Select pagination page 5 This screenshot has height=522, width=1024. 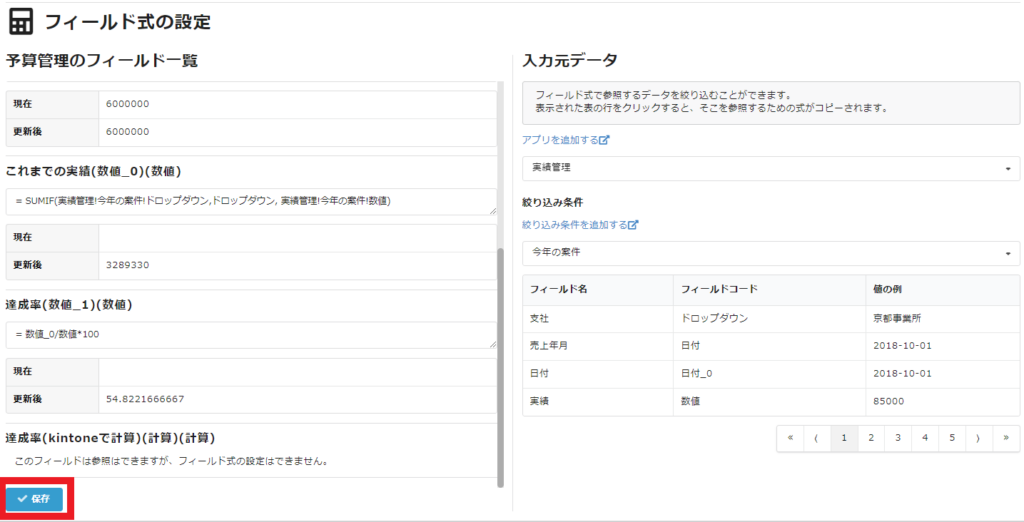(x=952, y=438)
